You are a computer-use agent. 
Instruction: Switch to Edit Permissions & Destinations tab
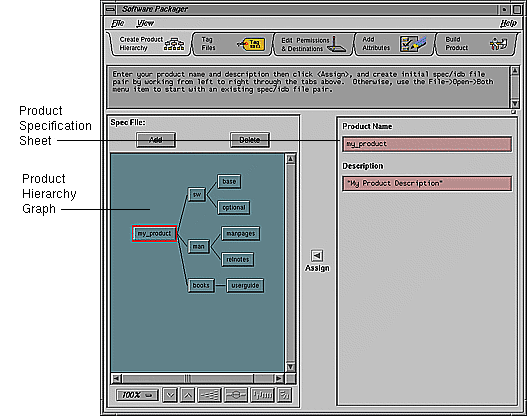point(314,44)
